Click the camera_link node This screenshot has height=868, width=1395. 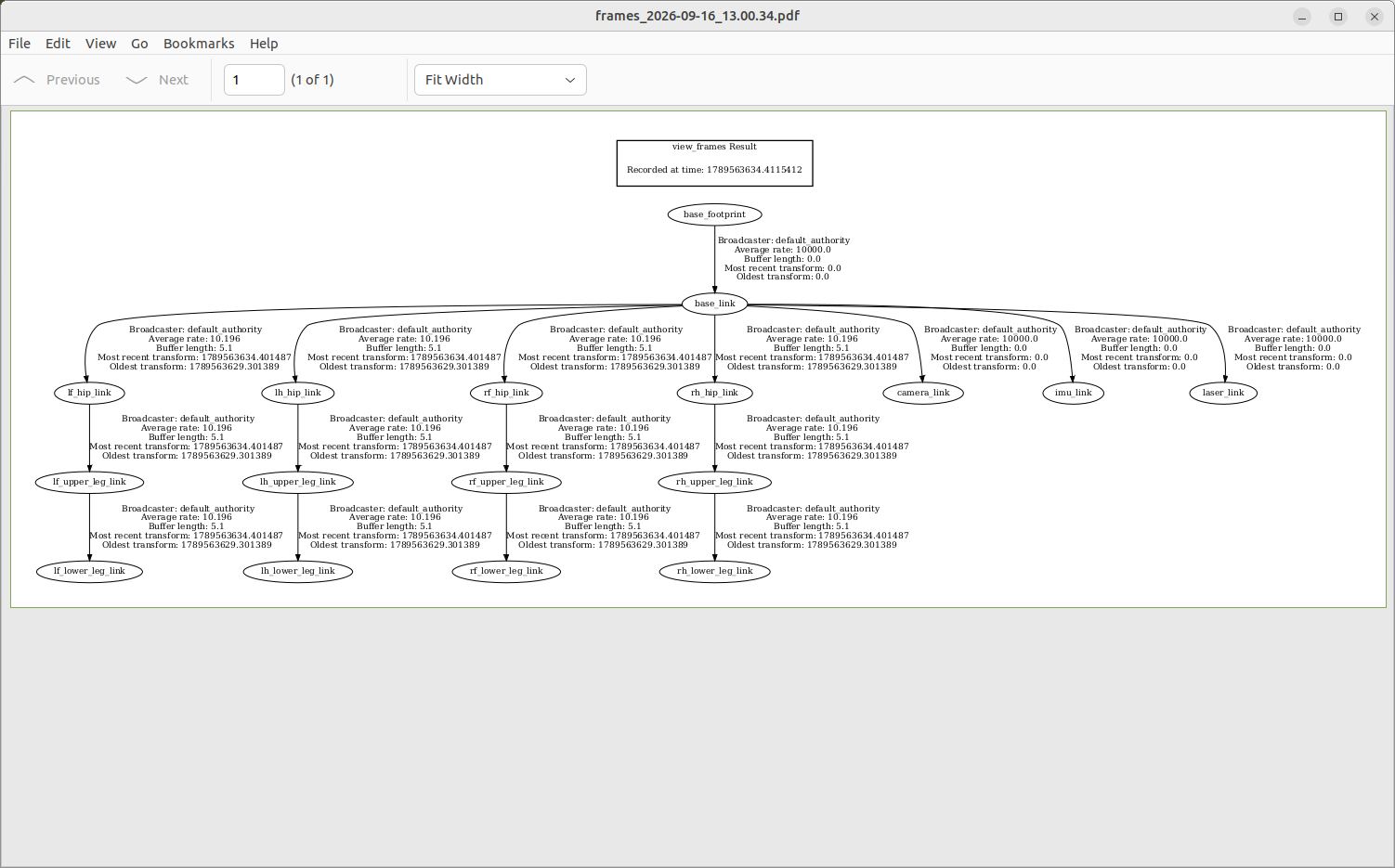tap(923, 393)
